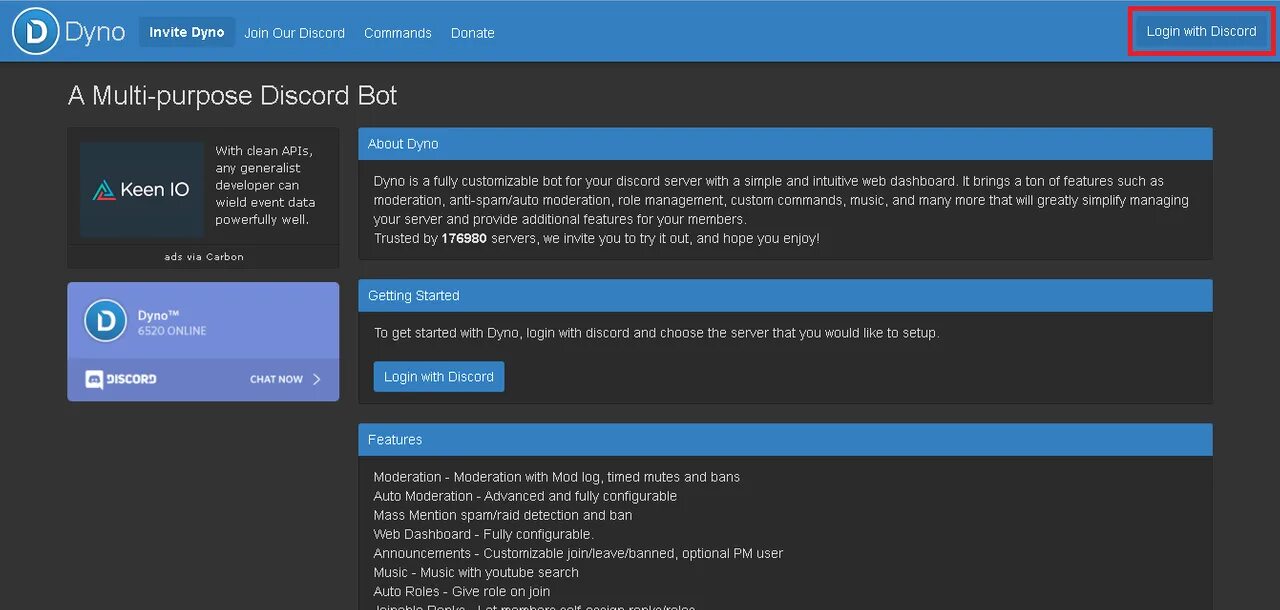Click CHAT NOW in Discord widget
Screen dimensions: 1280x610
[276, 379]
